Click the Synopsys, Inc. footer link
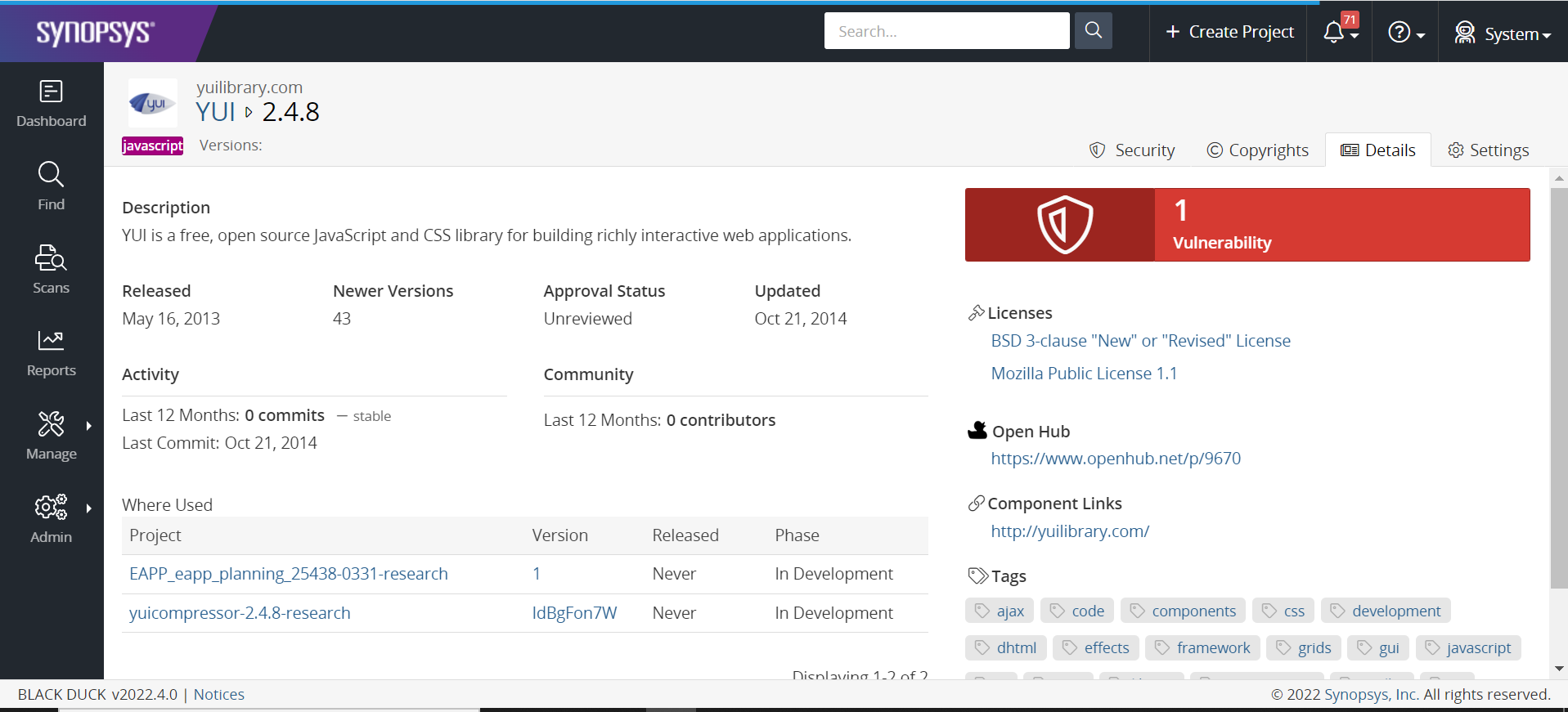 click(x=1372, y=694)
